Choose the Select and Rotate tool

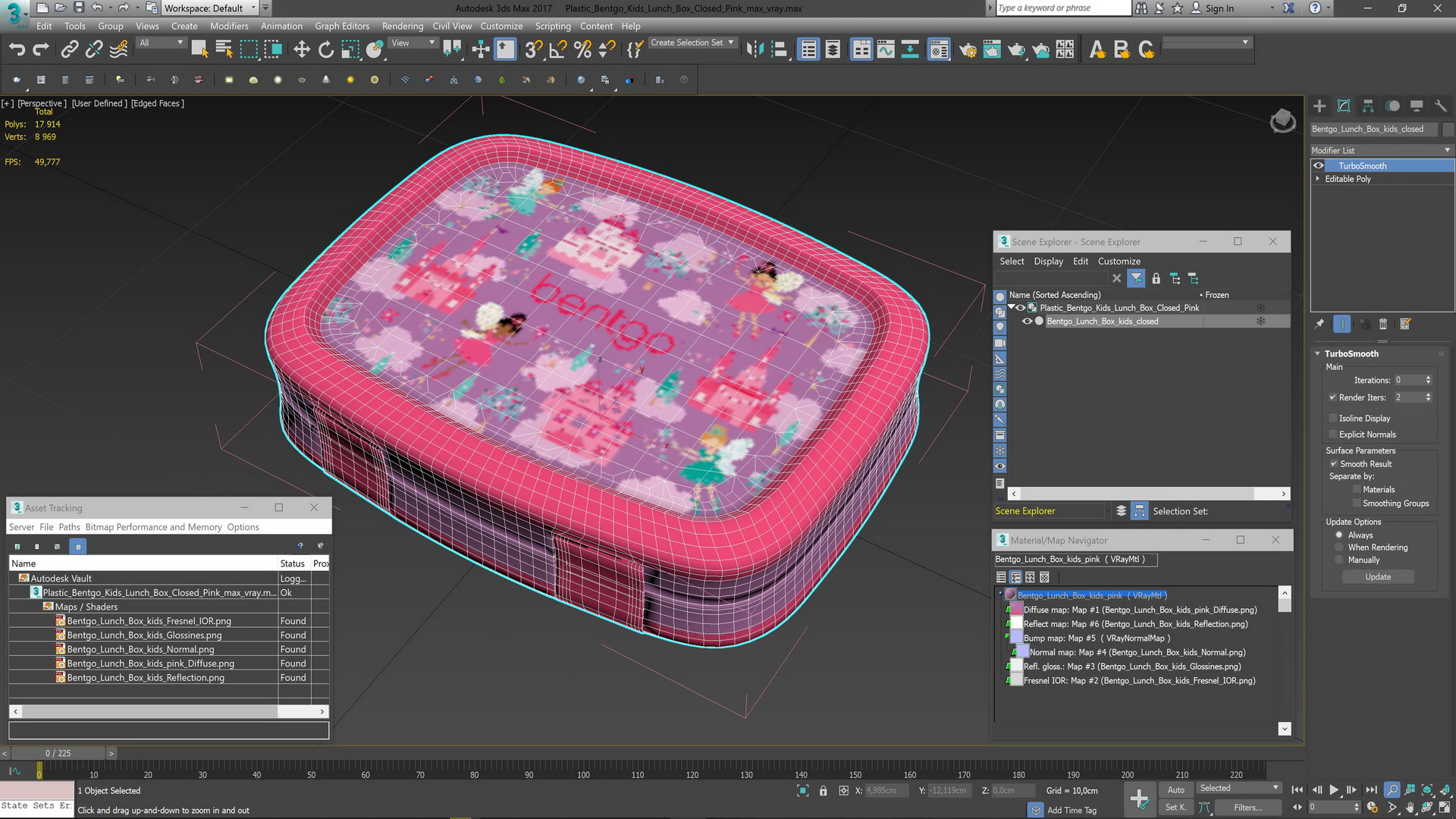coord(326,50)
